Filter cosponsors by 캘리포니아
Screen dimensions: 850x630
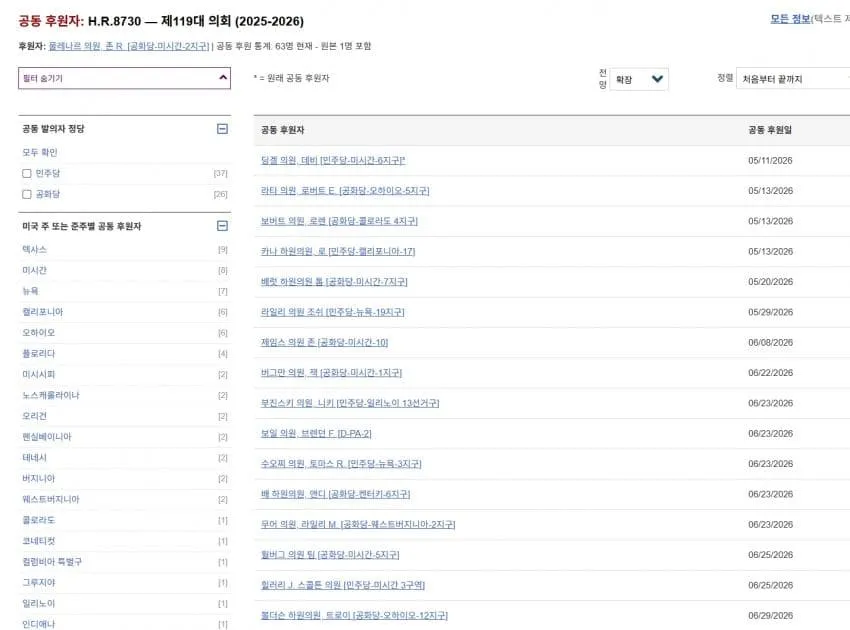[42, 312]
